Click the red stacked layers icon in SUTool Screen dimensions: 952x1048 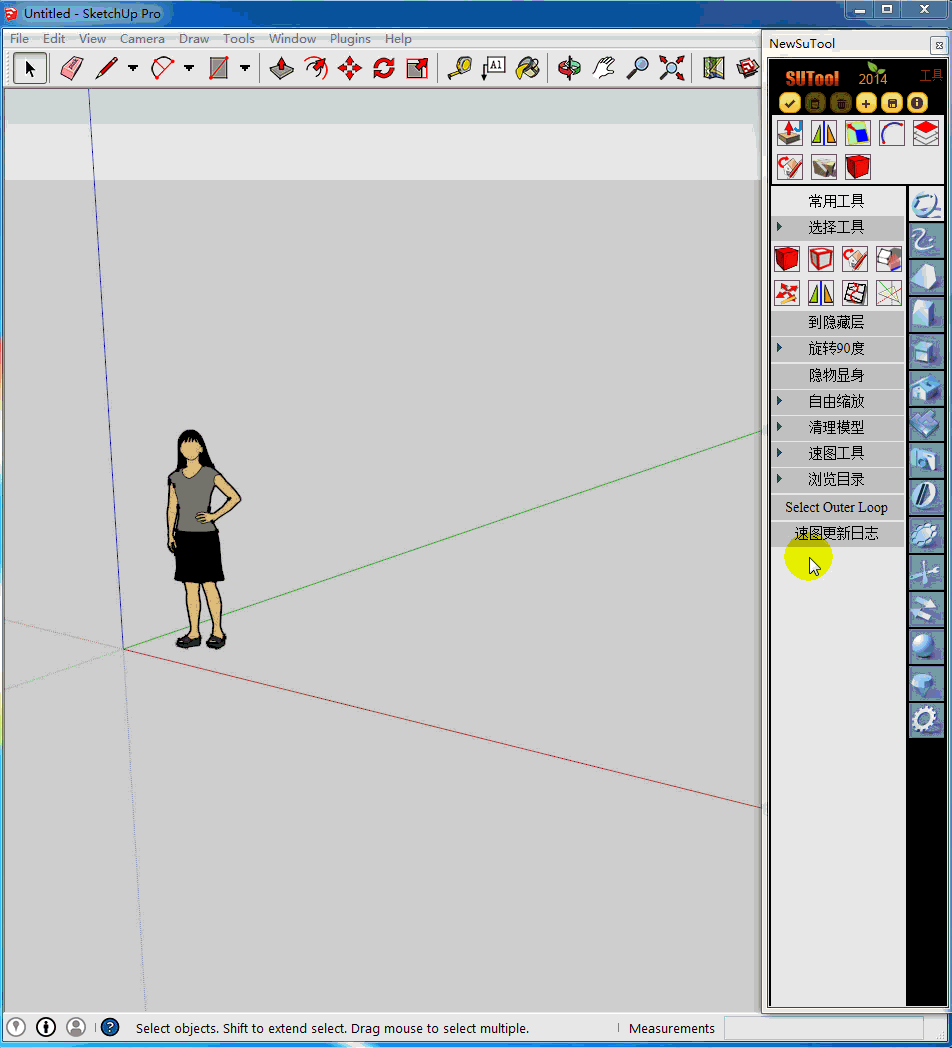coord(926,133)
